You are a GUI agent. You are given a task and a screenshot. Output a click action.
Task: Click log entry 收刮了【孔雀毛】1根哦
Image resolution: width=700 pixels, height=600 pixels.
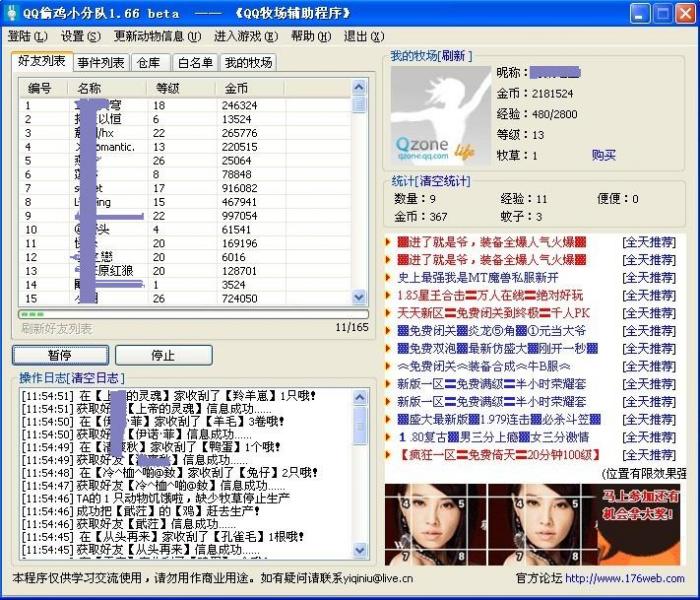pyautogui.click(x=163, y=537)
